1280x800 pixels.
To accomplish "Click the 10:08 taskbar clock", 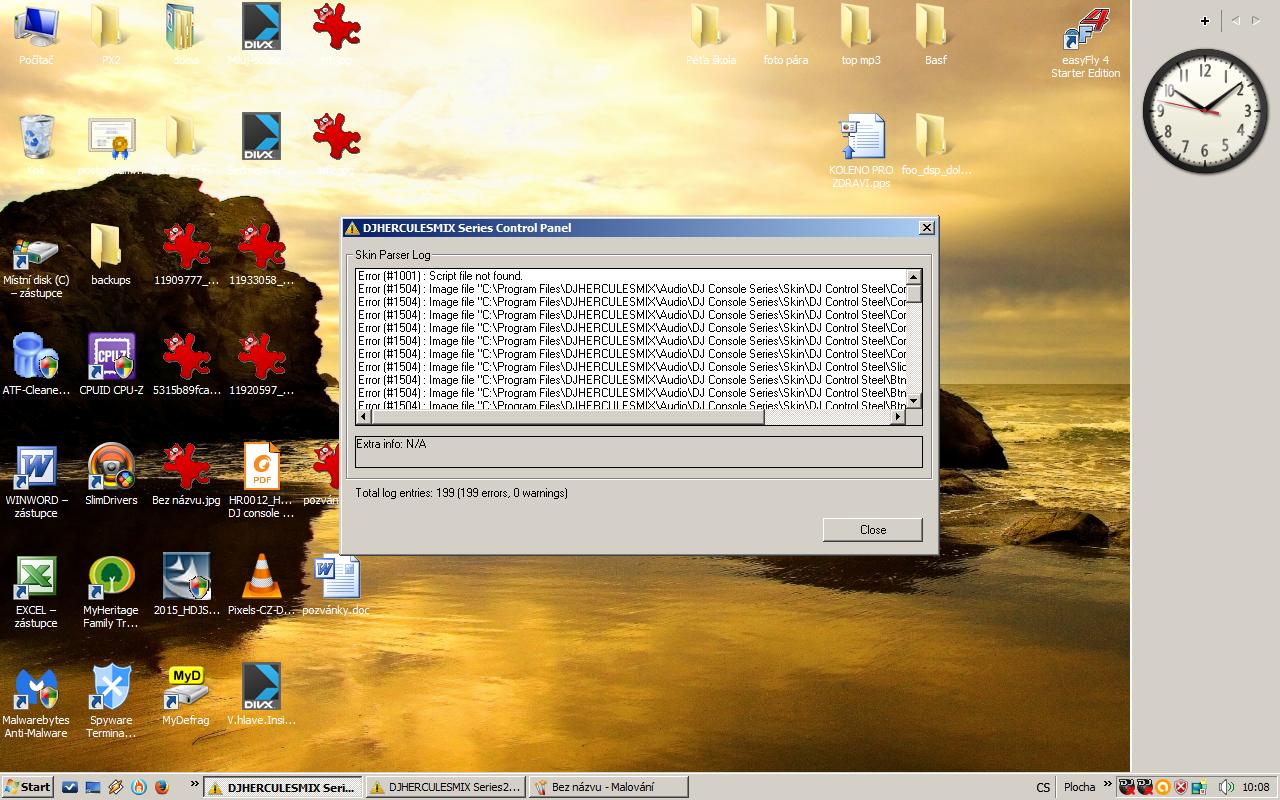I will pyautogui.click(x=1256, y=787).
